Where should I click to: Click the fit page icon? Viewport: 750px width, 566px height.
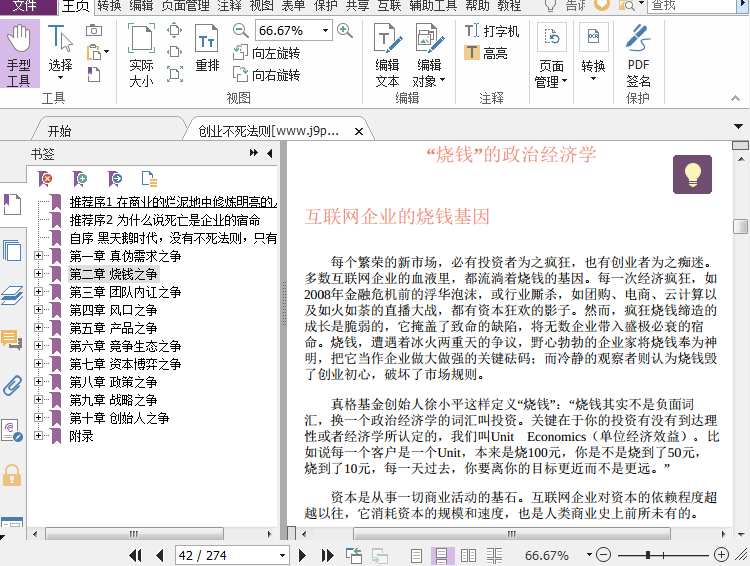pos(175,31)
